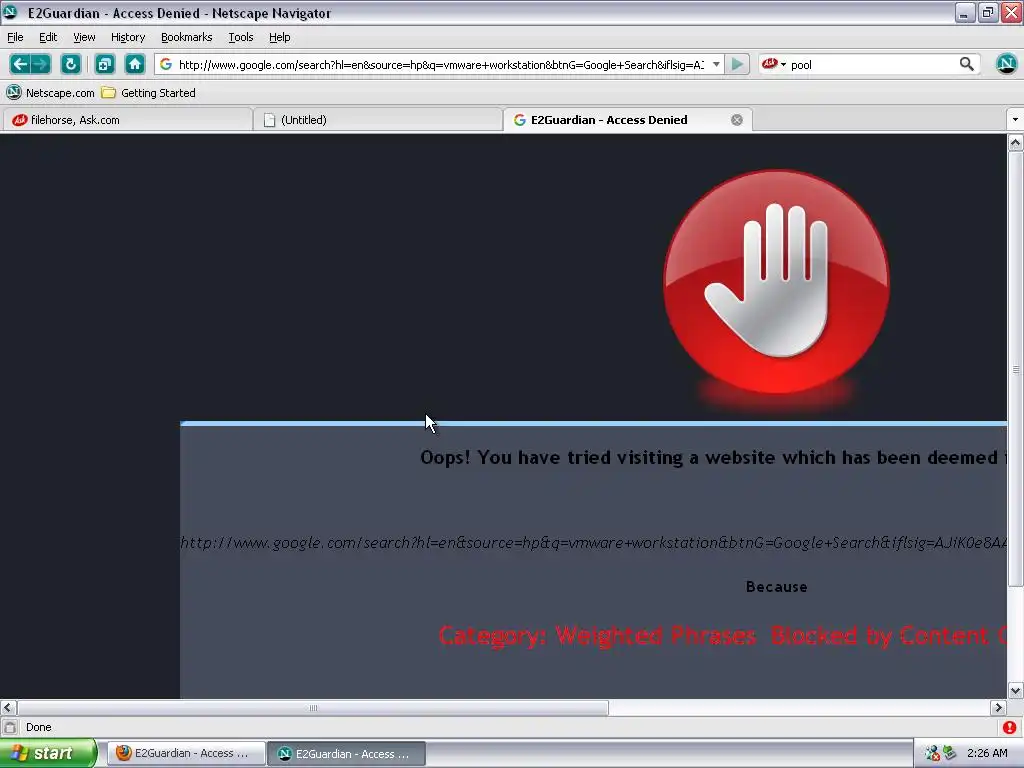Go back with the Back arrow button
The height and width of the screenshot is (768, 1024).
(x=20, y=64)
